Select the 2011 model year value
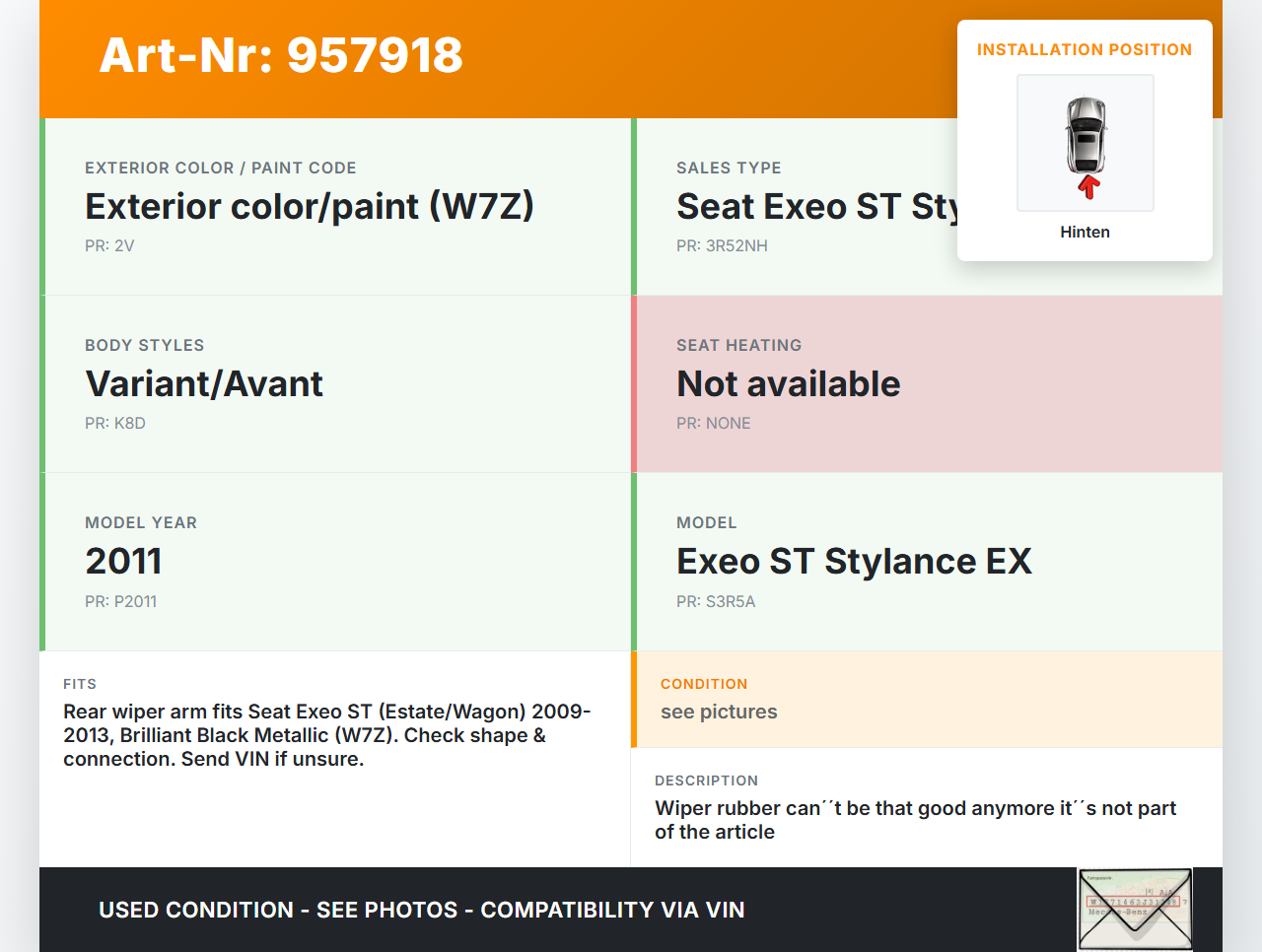The height and width of the screenshot is (952, 1262). (x=123, y=562)
